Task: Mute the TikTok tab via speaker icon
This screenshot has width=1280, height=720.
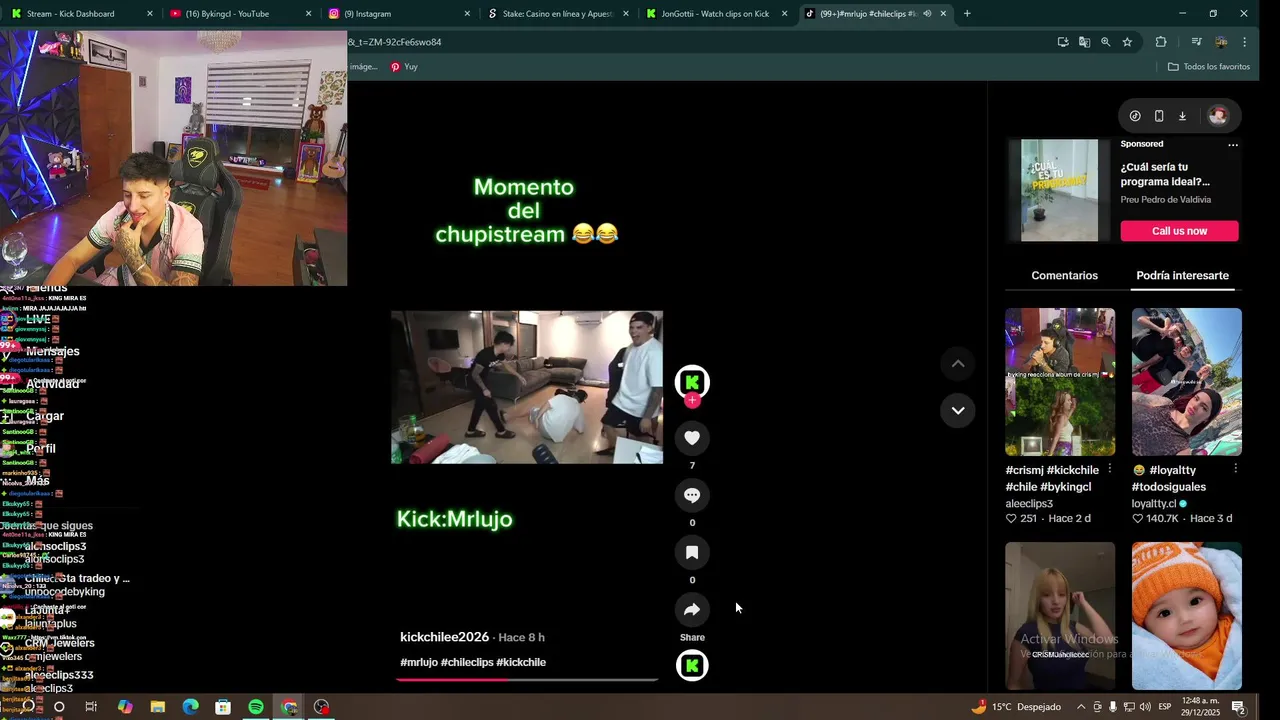Action: 927,14
